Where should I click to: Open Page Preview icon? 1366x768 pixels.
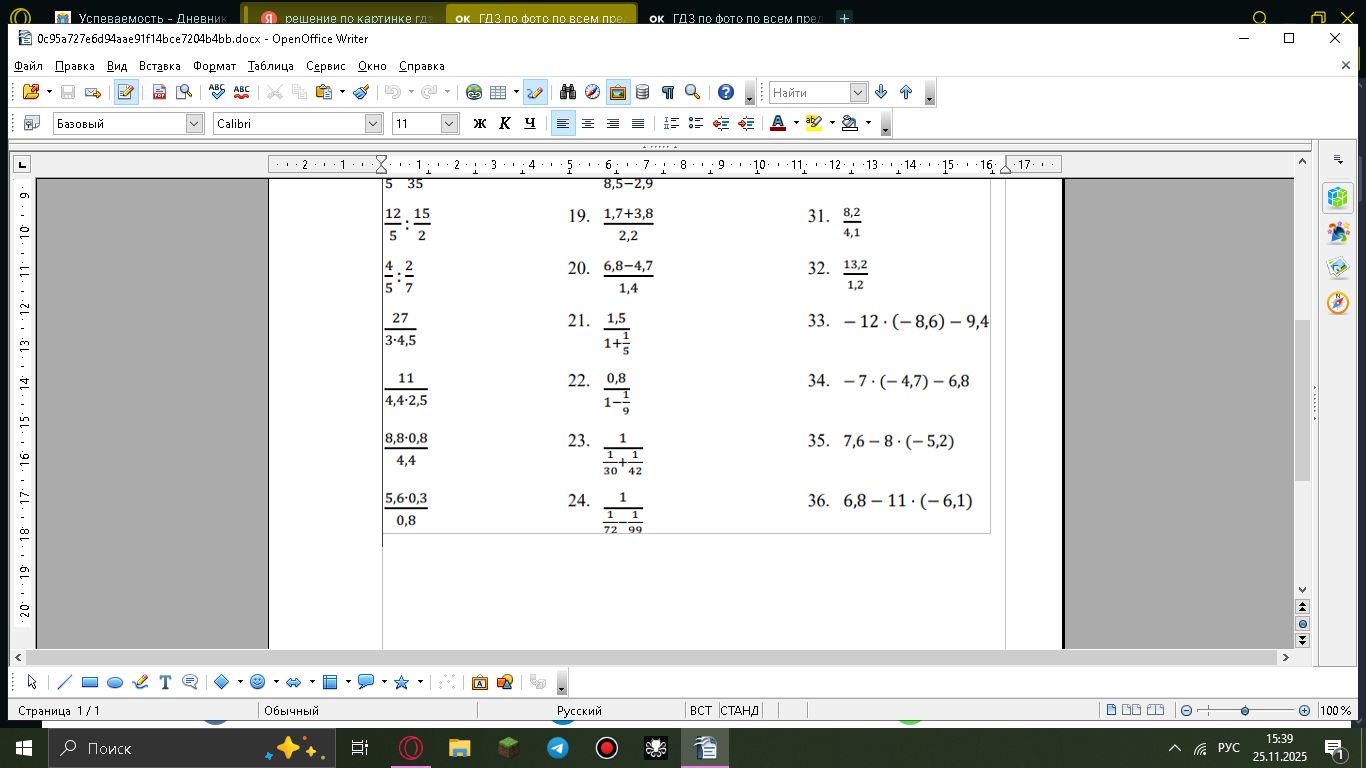coord(184,92)
